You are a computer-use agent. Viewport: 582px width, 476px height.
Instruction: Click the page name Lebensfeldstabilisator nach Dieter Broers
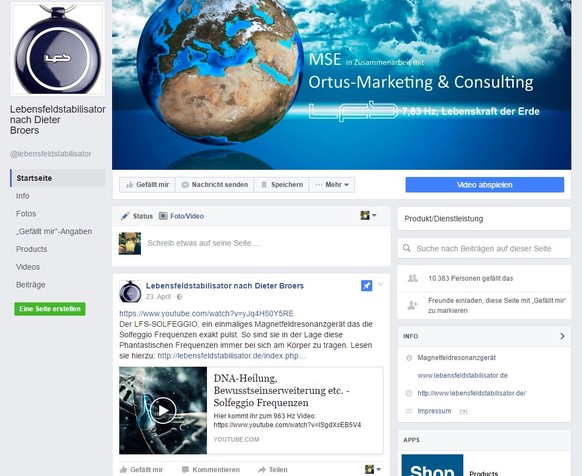pos(58,120)
